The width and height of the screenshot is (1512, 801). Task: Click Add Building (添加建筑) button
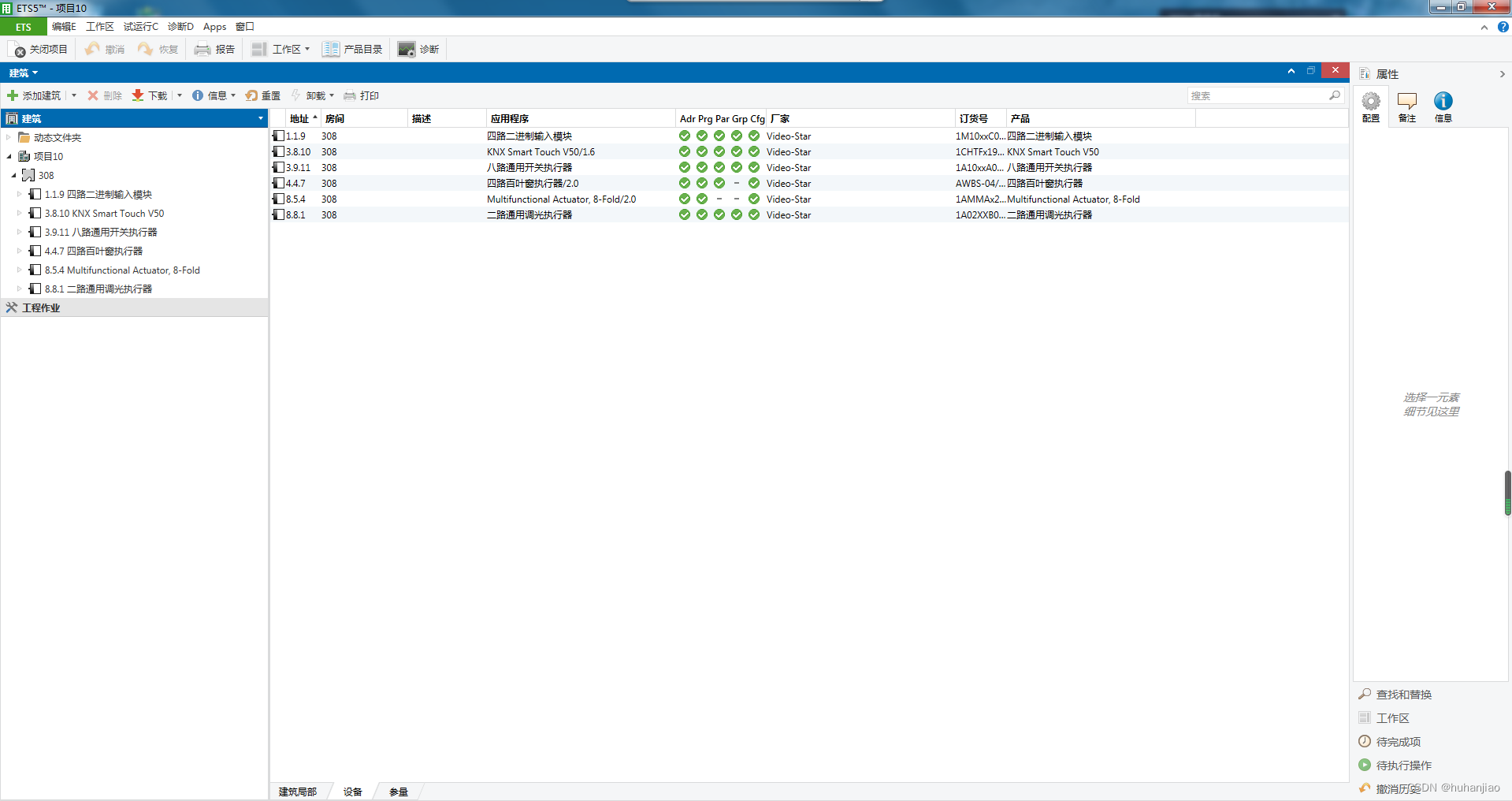(34, 95)
